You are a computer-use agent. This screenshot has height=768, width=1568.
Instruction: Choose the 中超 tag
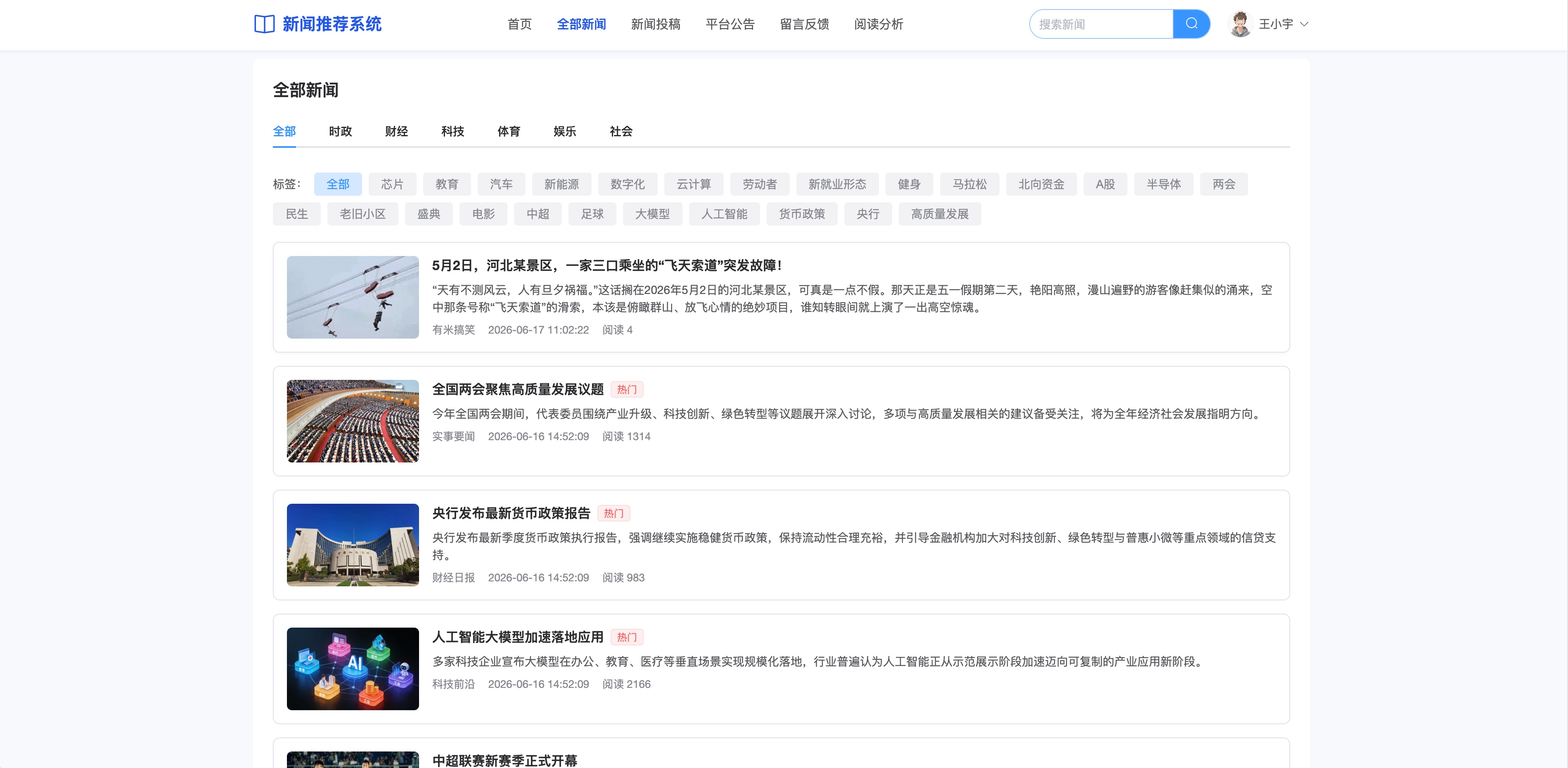538,213
